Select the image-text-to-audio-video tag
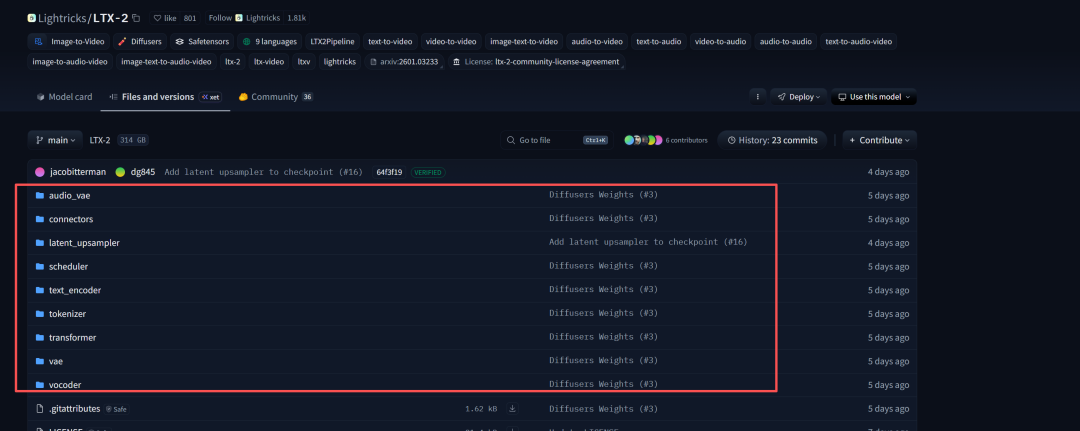 167,61
